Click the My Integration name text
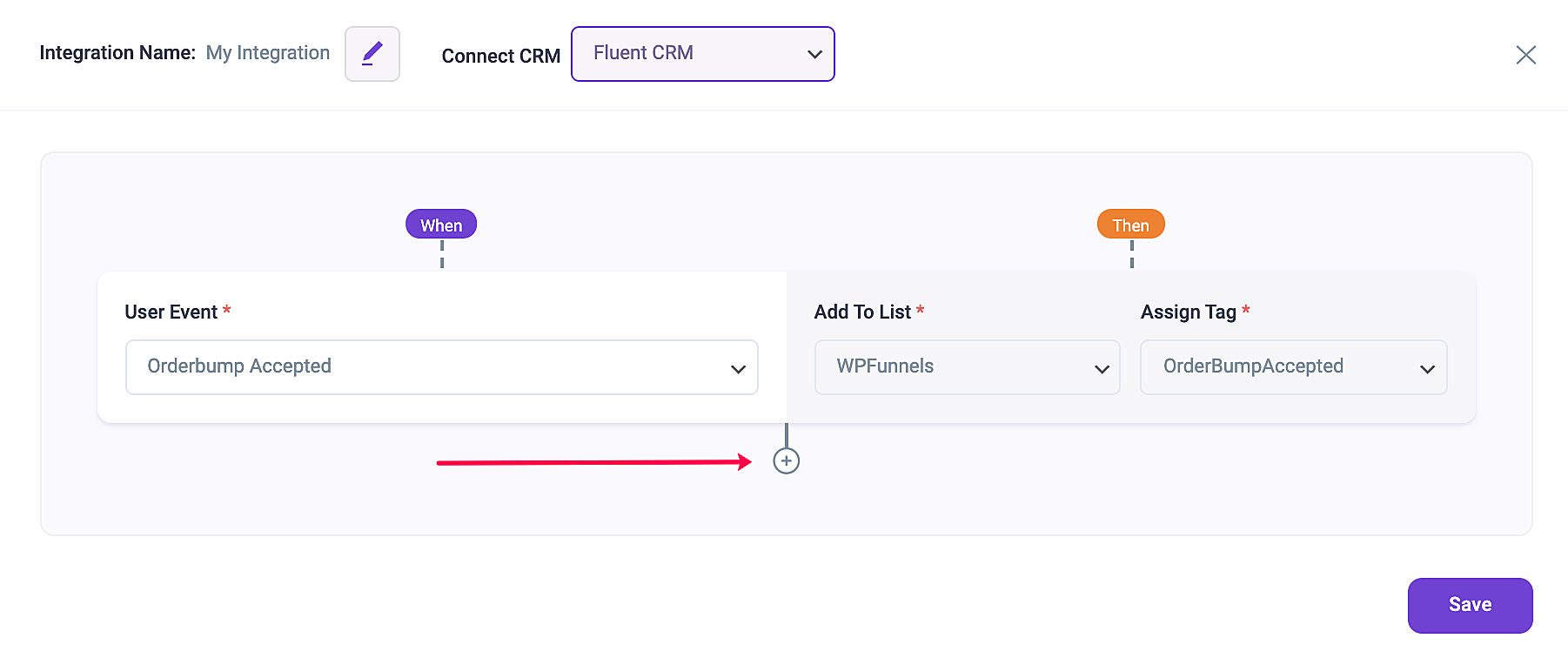 click(x=268, y=53)
